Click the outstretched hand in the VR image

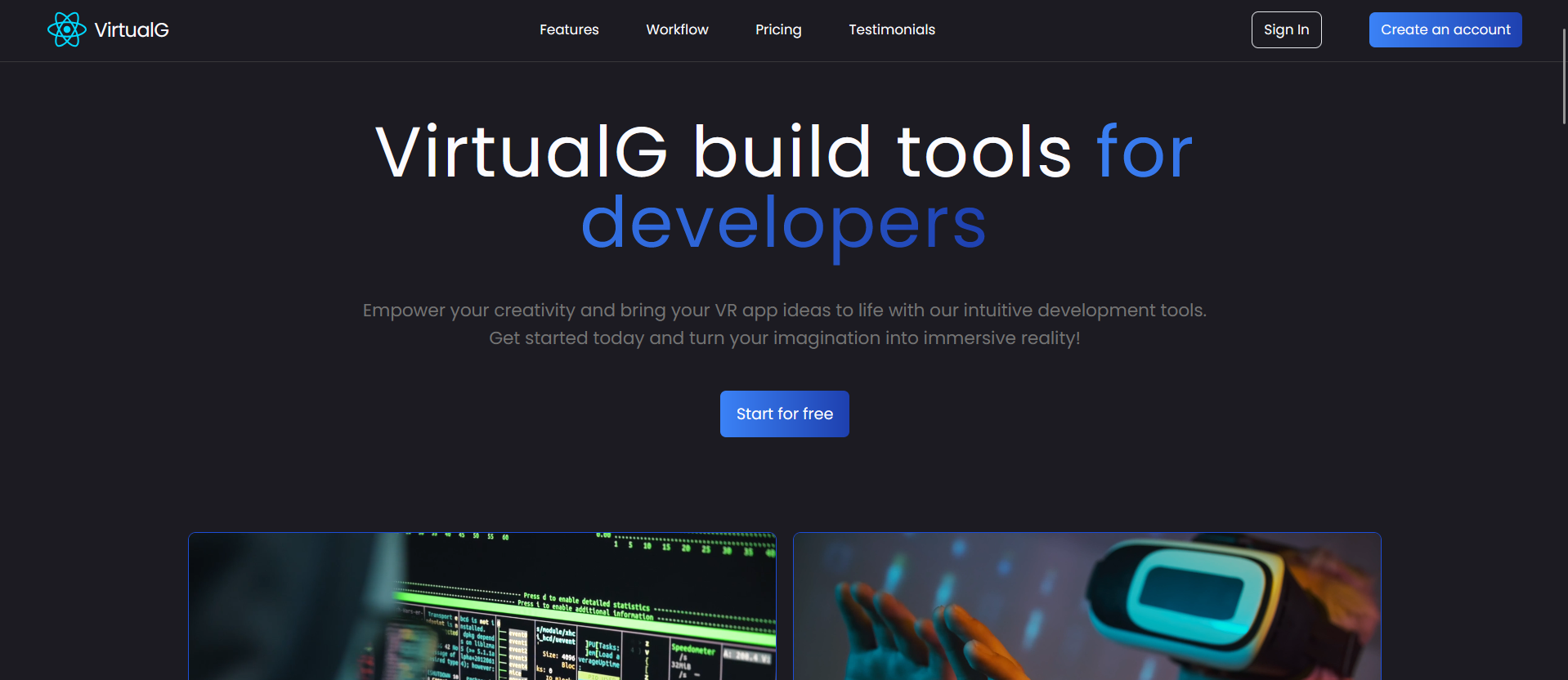pos(899,637)
